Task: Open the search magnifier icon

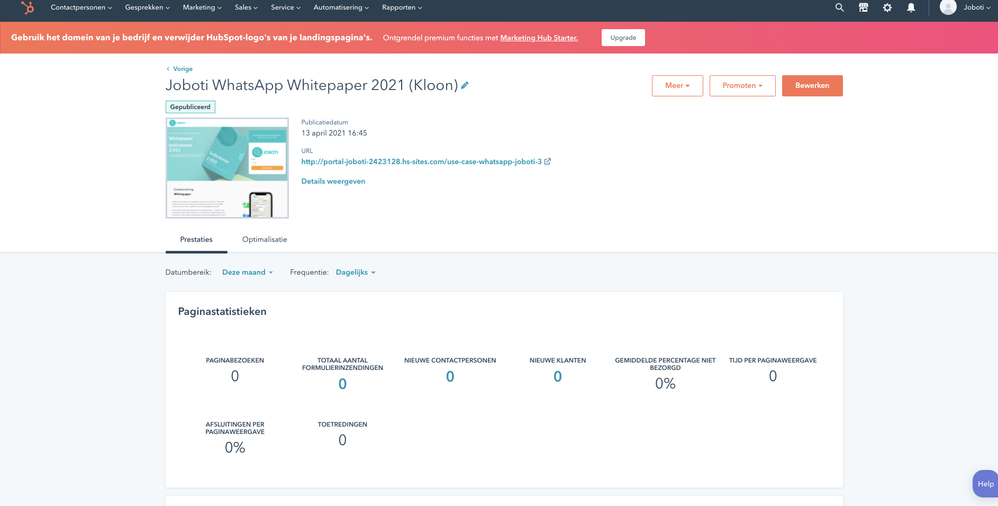Action: (x=840, y=8)
